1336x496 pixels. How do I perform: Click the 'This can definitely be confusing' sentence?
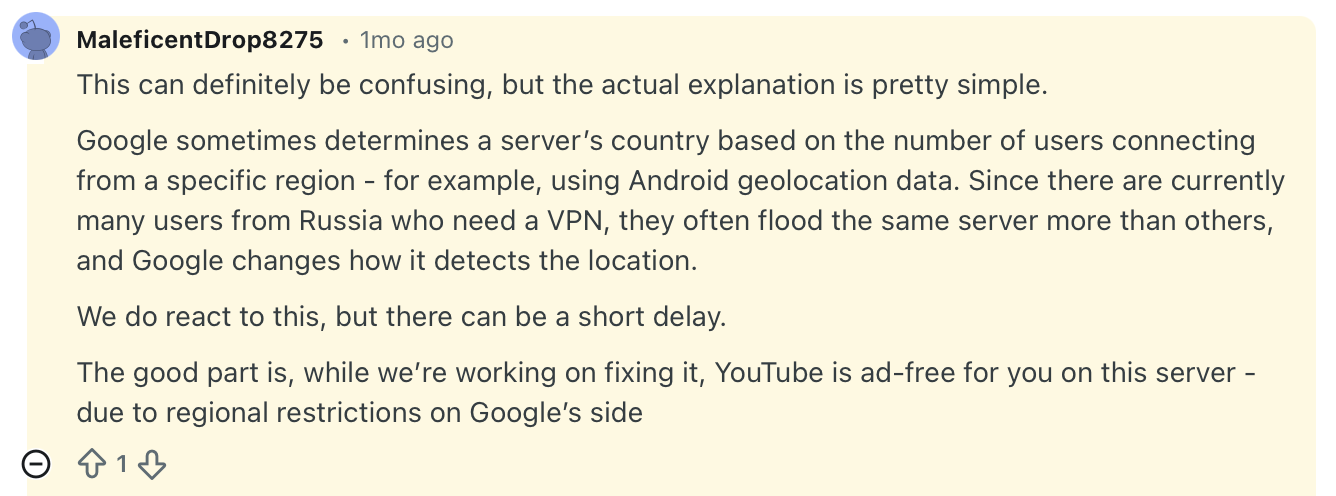click(280, 85)
